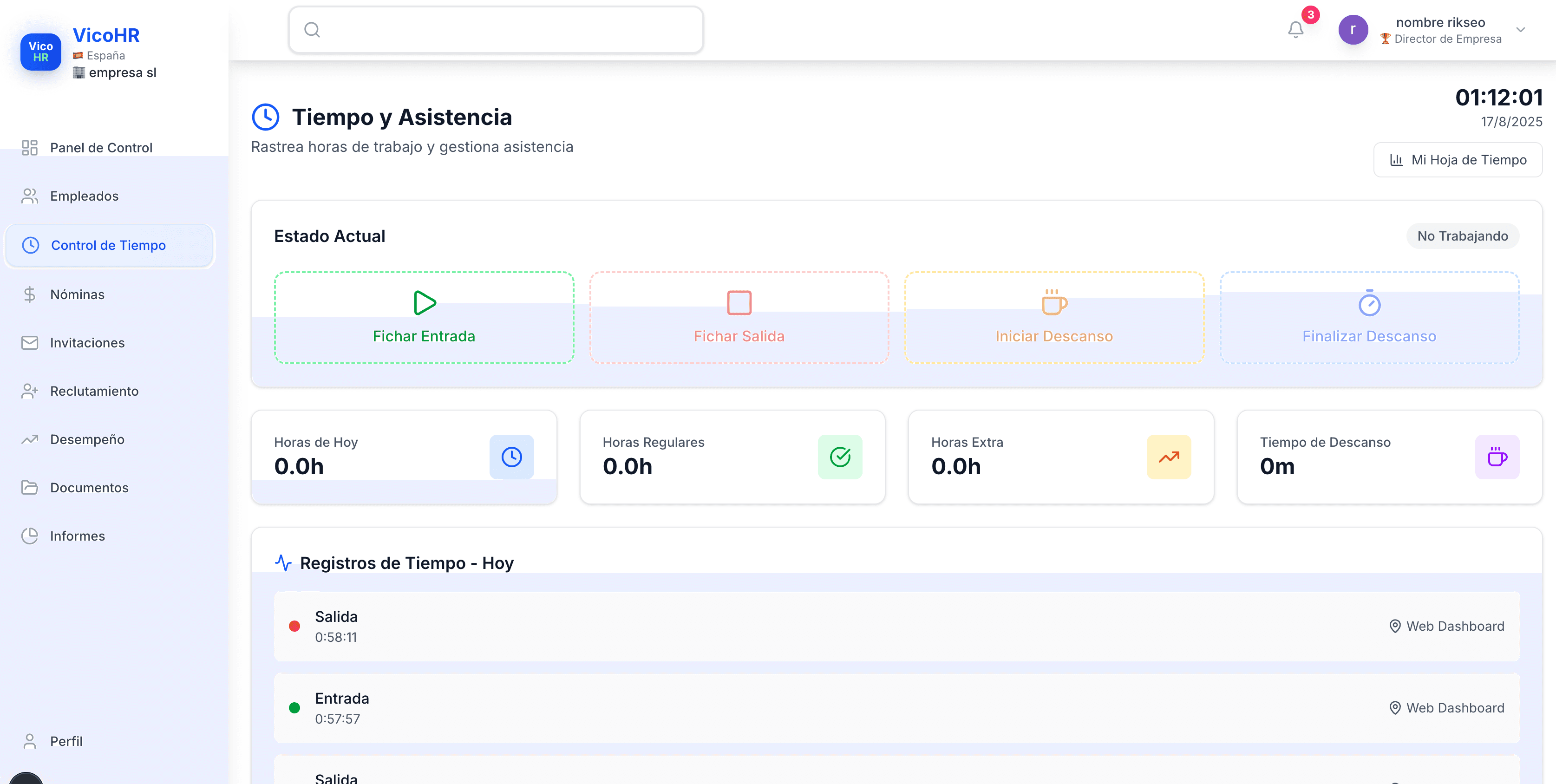
Task: Click the Tiempo de Descanso 0m value
Action: pyautogui.click(x=1277, y=466)
